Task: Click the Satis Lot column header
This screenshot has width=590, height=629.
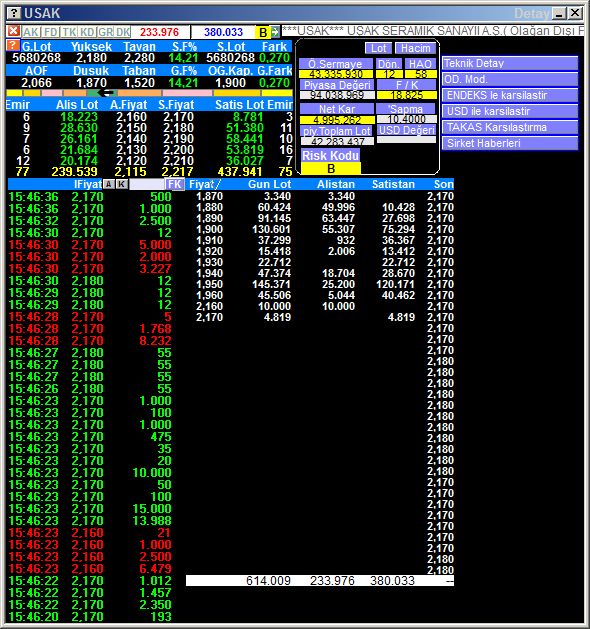Action: pos(239,105)
